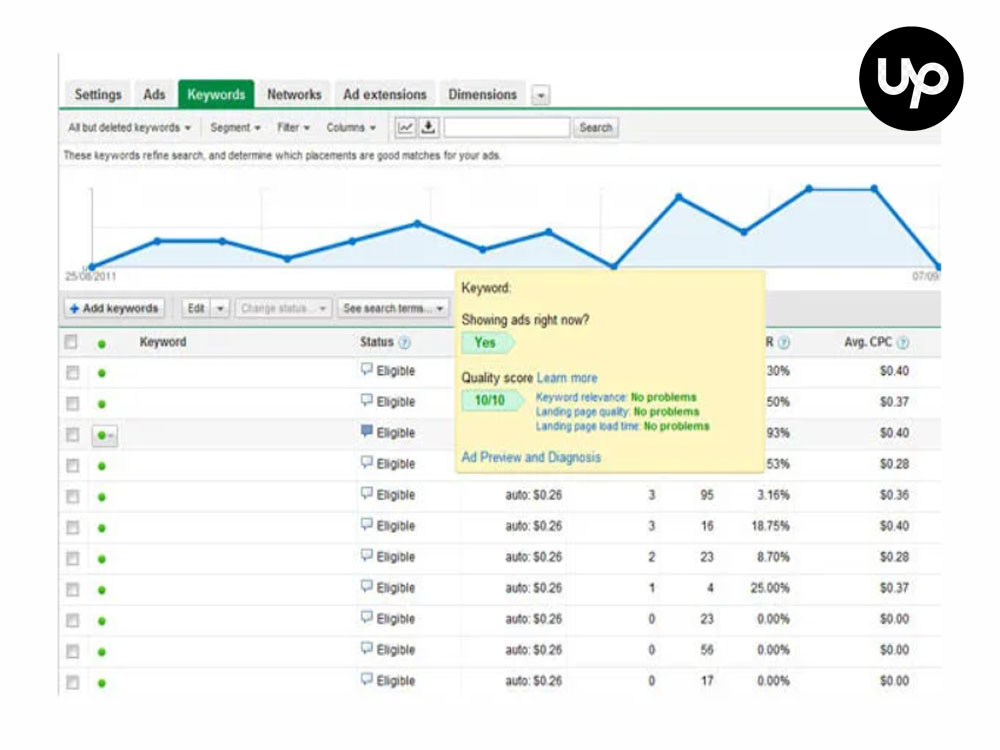Click green status dot in 3.16% row
1000x750 pixels.
[x=101, y=497]
